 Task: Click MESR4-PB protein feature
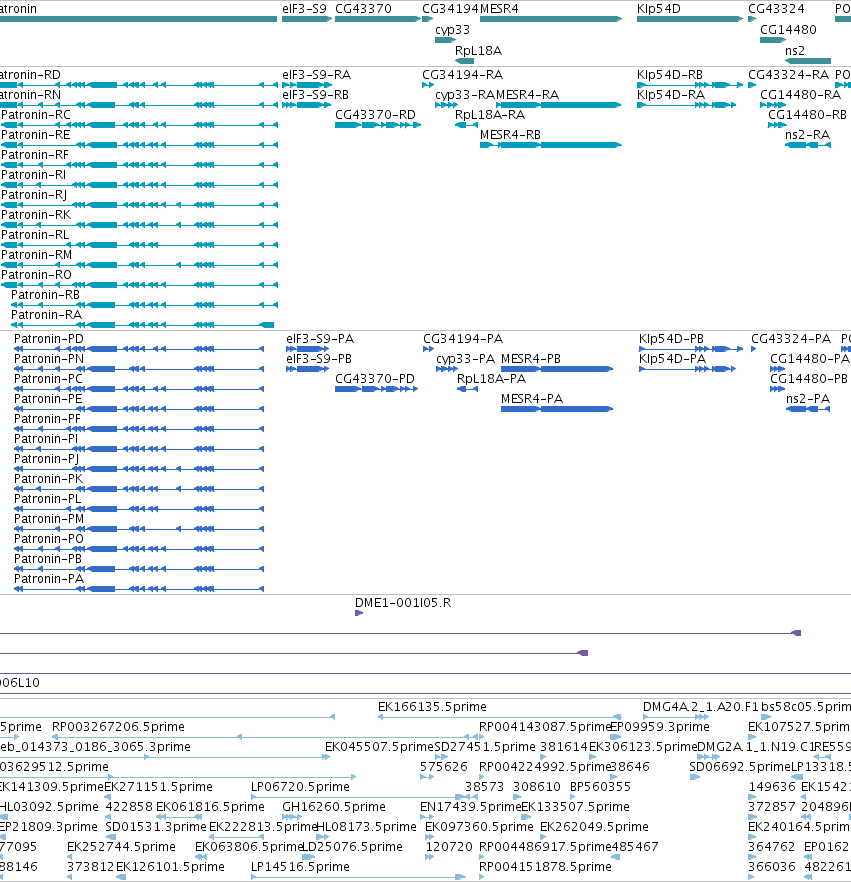tap(557, 369)
